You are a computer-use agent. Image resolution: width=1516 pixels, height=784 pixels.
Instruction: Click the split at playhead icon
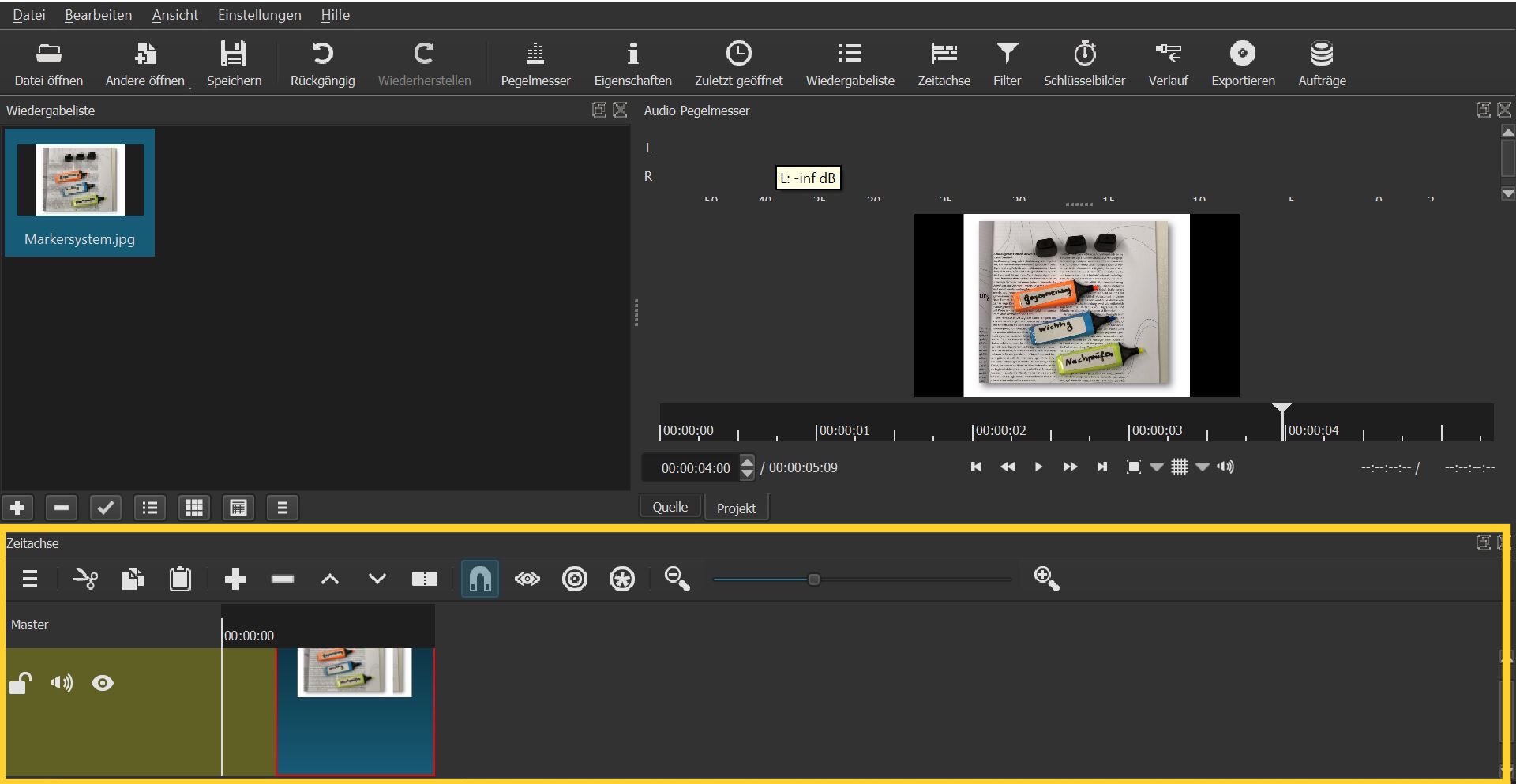(424, 580)
